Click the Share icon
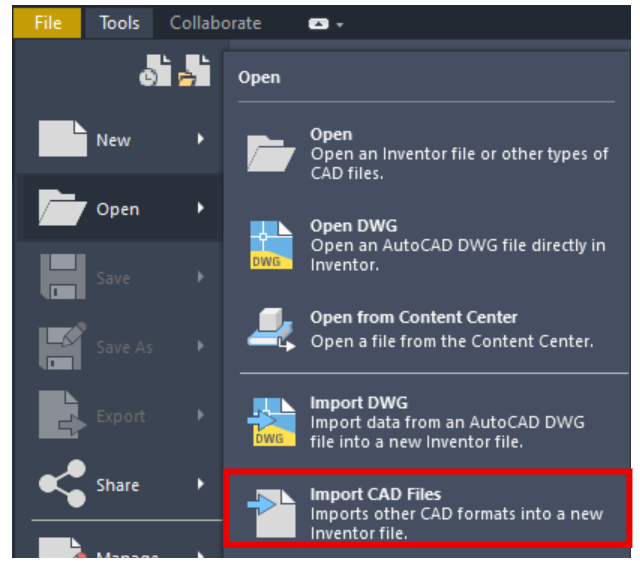The image size is (640, 567). pyautogui.click(x=62, y=485)
